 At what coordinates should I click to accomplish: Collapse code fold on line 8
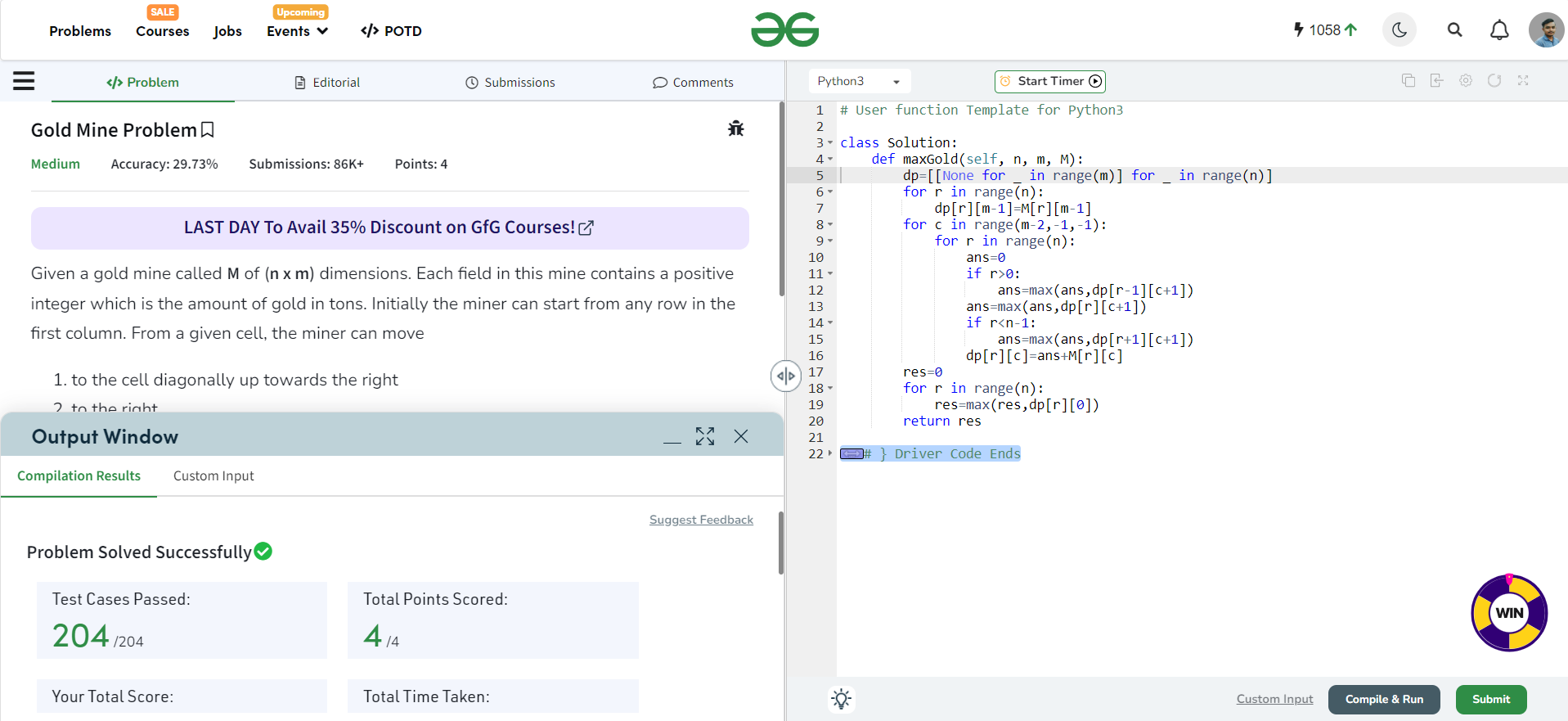[x=830, y=225]
